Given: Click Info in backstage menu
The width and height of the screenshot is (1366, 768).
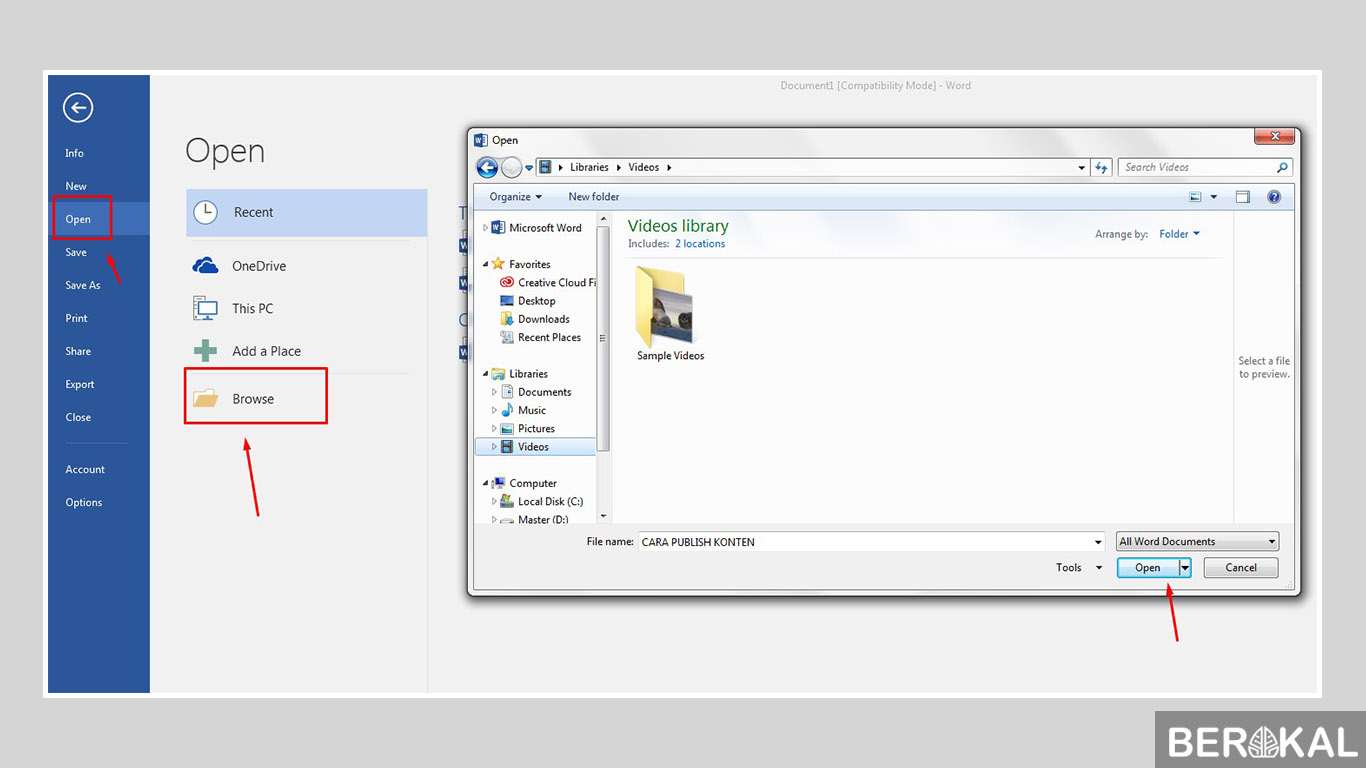Looking at the screenshot, I should click(75, 153).
